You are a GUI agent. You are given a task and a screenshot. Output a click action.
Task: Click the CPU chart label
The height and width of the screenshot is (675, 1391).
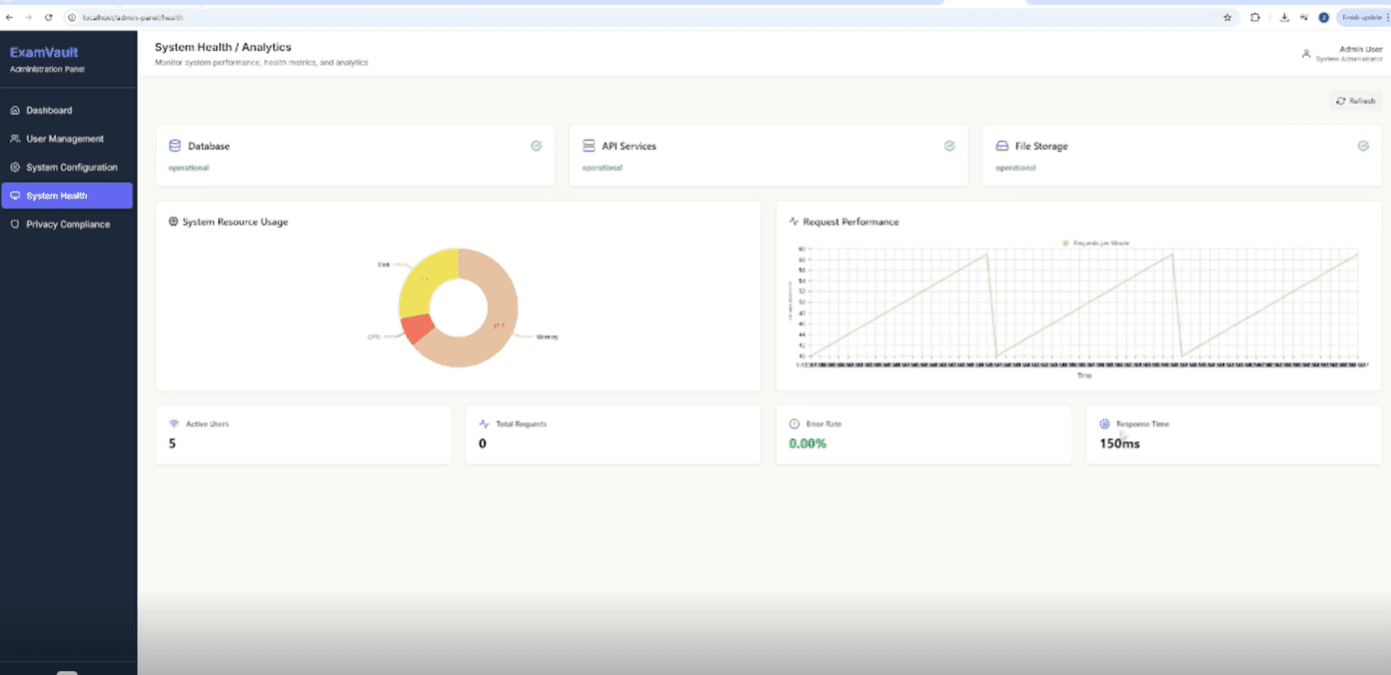(x=374, y=337)
